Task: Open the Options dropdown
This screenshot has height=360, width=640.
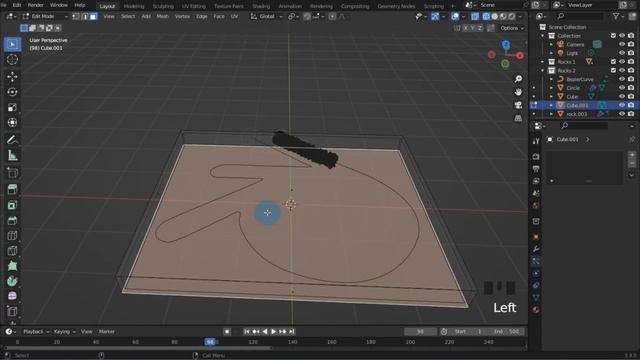Action: pos(511,28)
